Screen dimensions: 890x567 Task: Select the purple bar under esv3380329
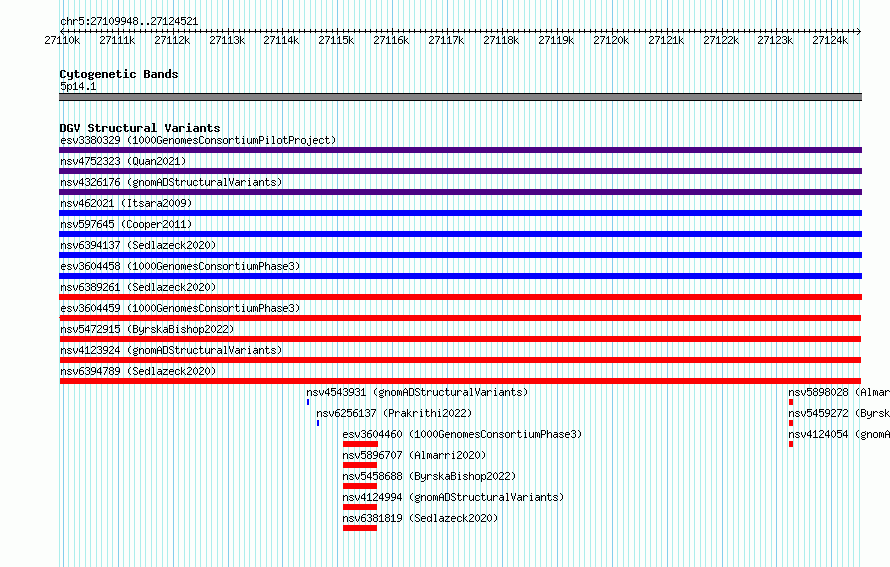460,150
